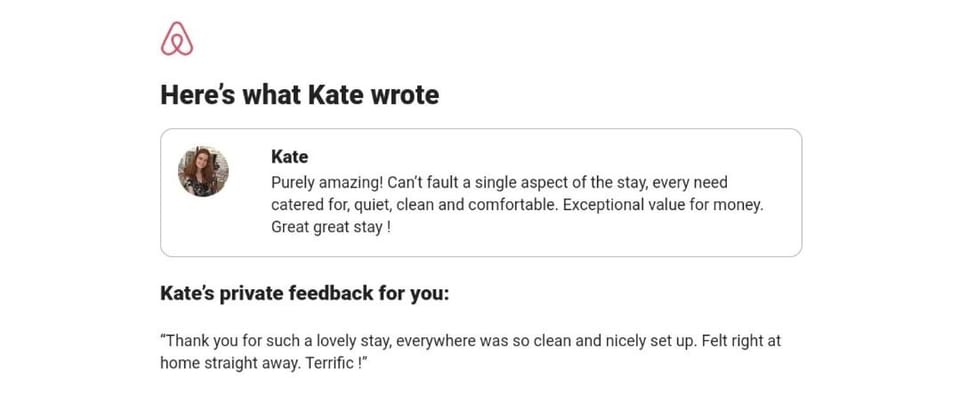Open Kate's profile photo
The height and width of the screenshot is (406, 960).
tap(203, 171)
